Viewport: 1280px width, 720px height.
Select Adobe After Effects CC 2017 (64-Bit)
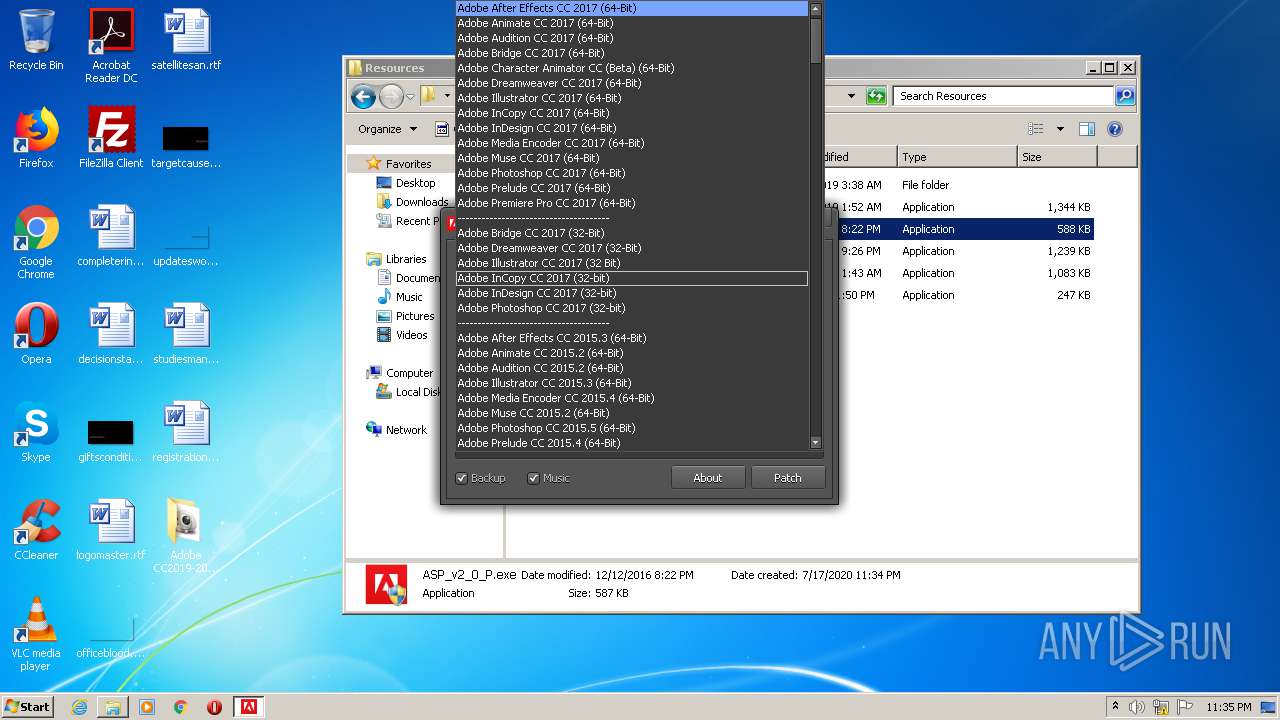point(631,8)
